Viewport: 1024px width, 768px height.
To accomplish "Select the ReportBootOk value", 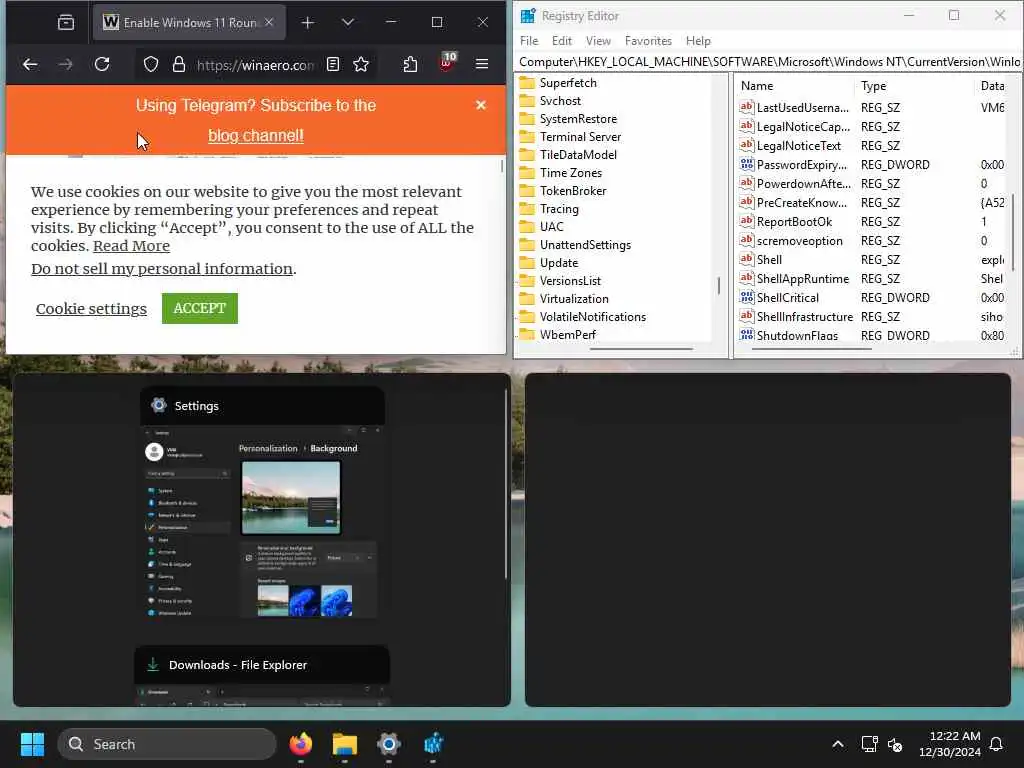I will (794, 222).
